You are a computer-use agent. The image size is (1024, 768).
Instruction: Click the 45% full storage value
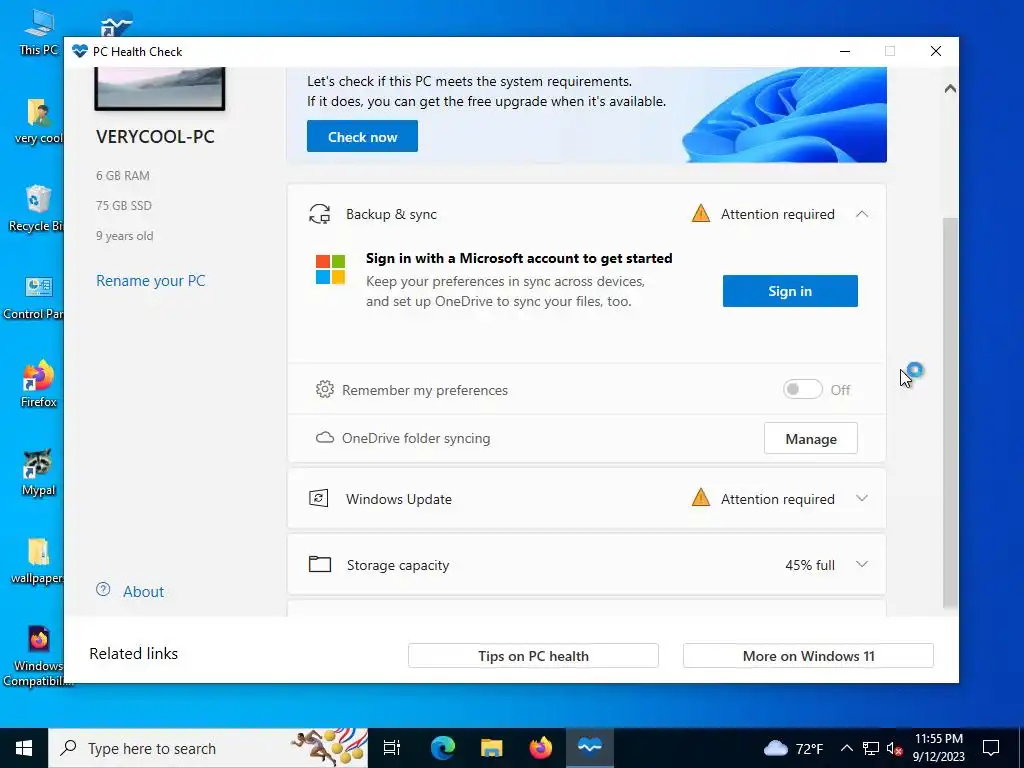[x=810, y=565]
